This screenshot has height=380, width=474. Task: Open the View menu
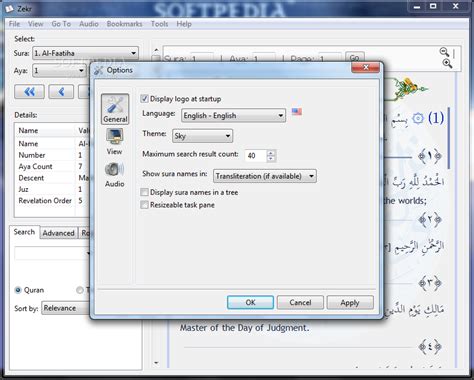click(36, 24)
